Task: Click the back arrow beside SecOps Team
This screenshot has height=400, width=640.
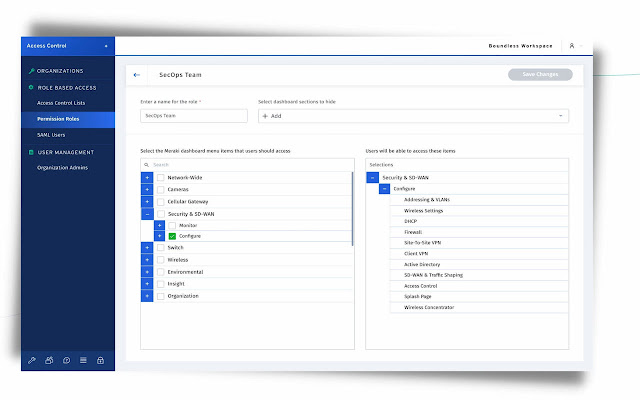Action: point(137,75)
